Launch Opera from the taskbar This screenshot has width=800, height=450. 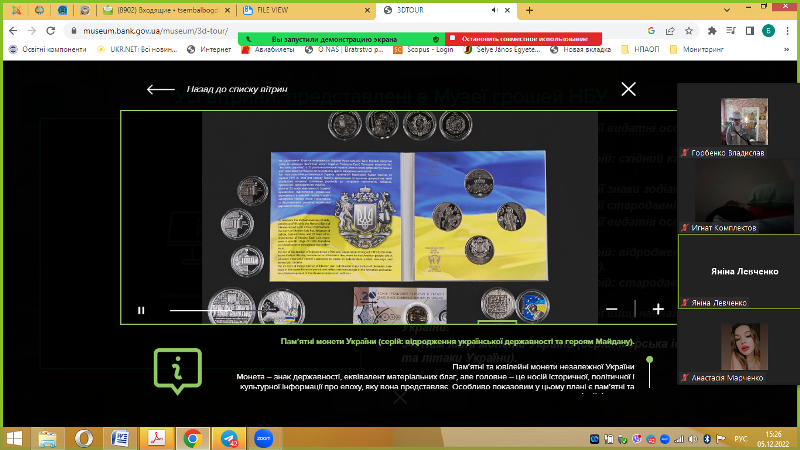point(84,438)
